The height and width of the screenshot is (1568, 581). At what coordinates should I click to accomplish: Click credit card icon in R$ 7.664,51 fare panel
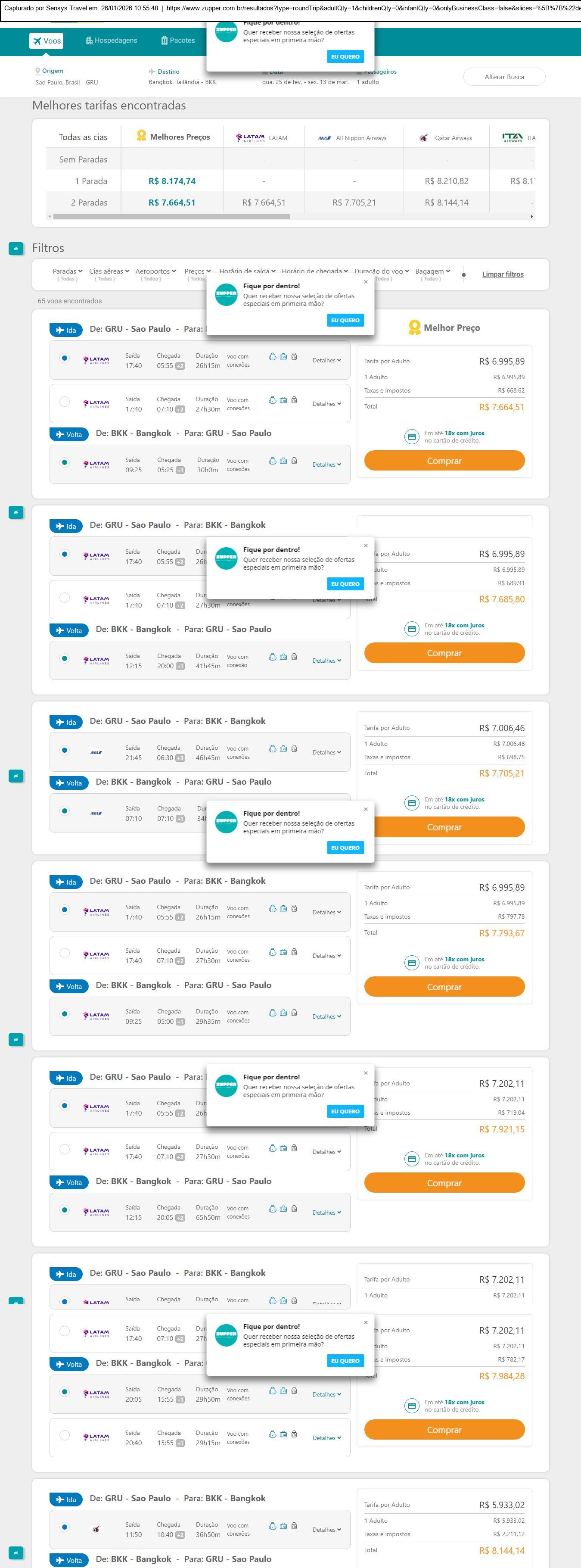pos(412,436)
